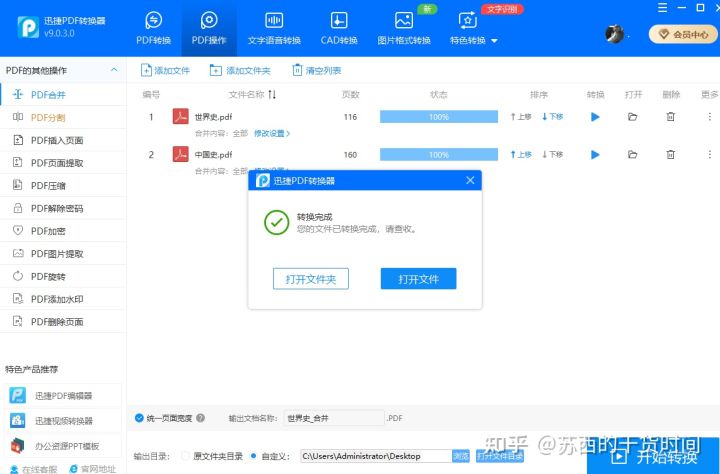Viewport: 720px width, 474px height.
Task: Click 清空列表 toolbar button
Action: 316,70
